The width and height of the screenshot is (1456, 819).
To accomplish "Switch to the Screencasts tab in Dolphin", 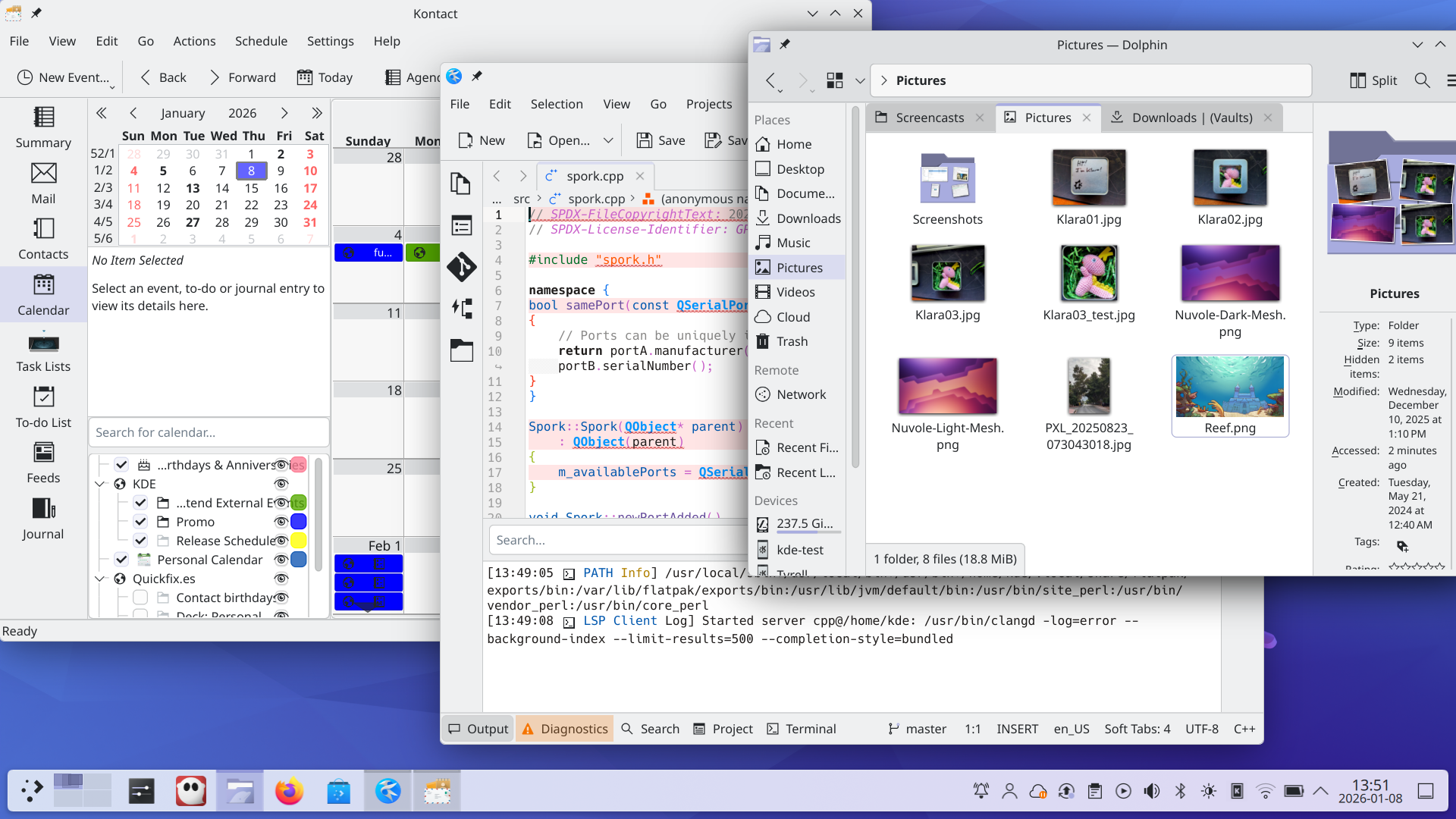I will (x=929, y=118).
